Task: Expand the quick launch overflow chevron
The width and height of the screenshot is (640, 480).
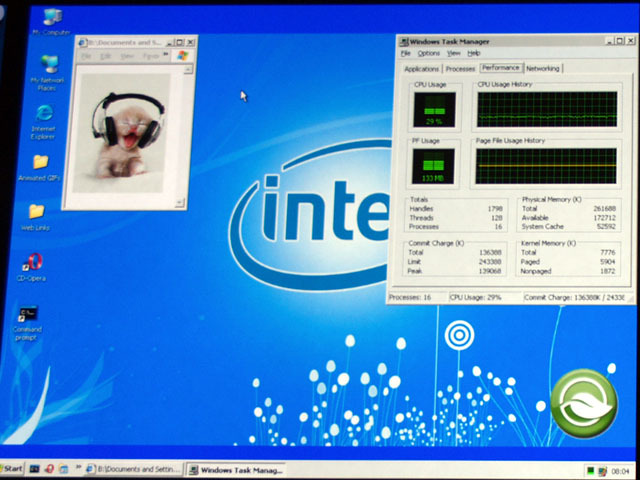Action: click(x=78, y=468)
